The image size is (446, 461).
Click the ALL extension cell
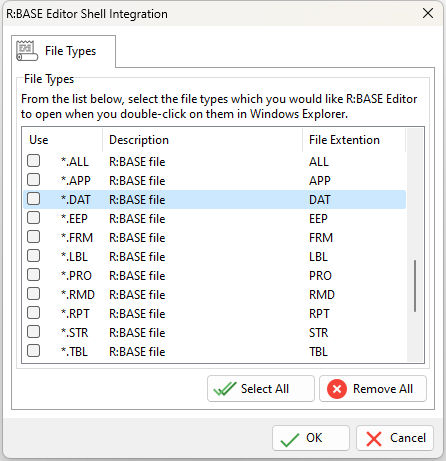click(319, 162)
